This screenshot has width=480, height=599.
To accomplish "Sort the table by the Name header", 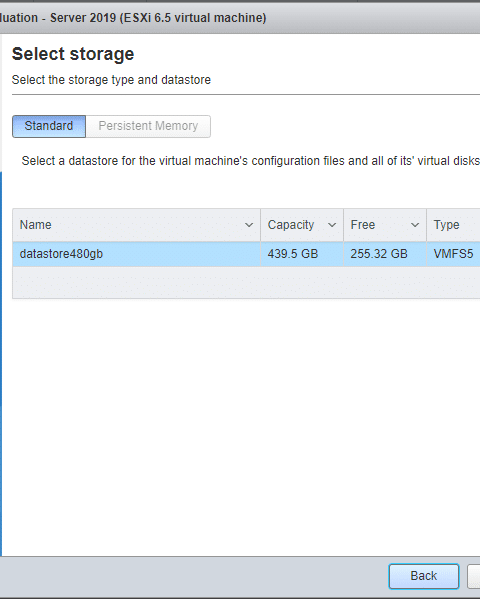I will pos(36,225).
